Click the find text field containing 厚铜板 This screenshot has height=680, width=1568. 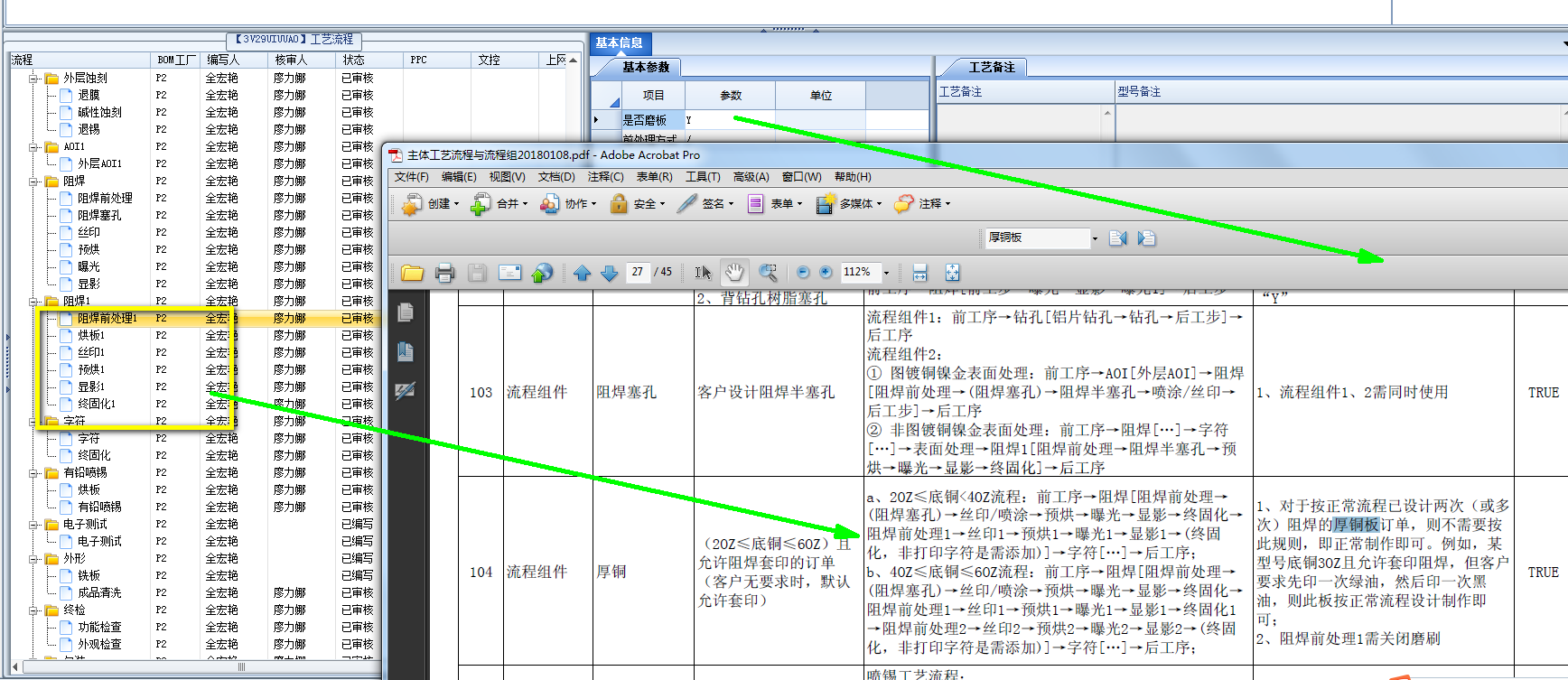click(x=1037, y=238)
